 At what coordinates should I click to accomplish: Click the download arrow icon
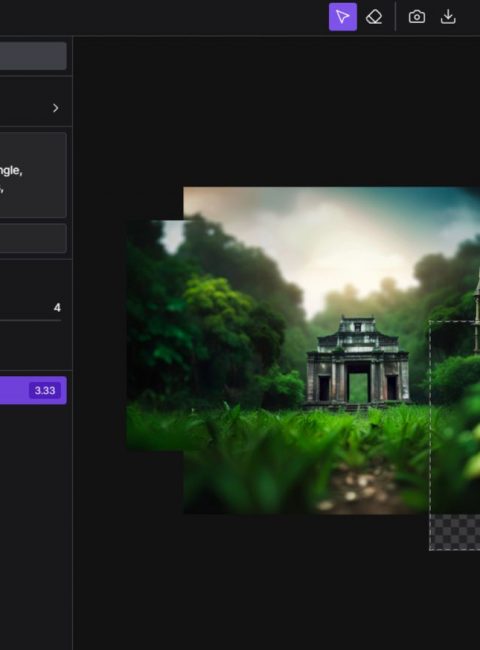click(448, 17)
